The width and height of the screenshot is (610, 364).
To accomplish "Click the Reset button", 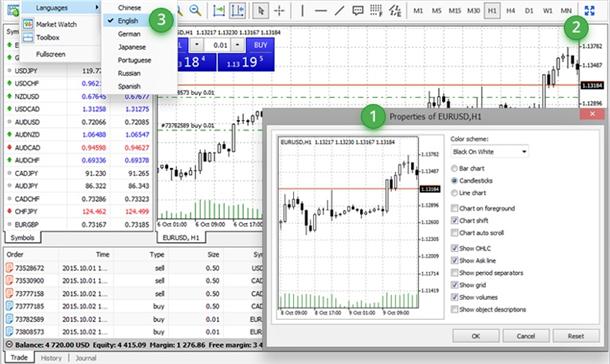I will click(576, 336).
